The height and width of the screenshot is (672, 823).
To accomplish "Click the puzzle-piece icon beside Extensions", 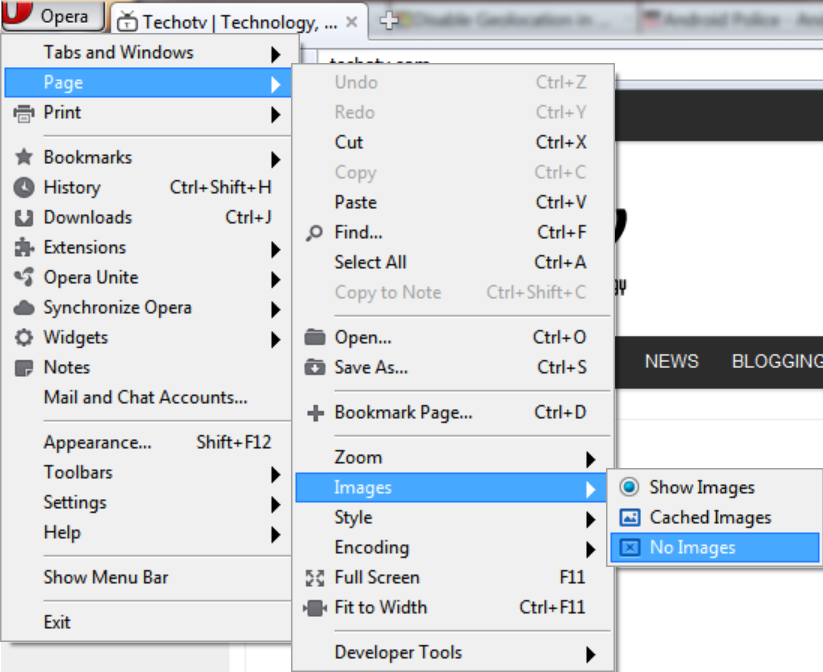I will [x=24, y=247].
